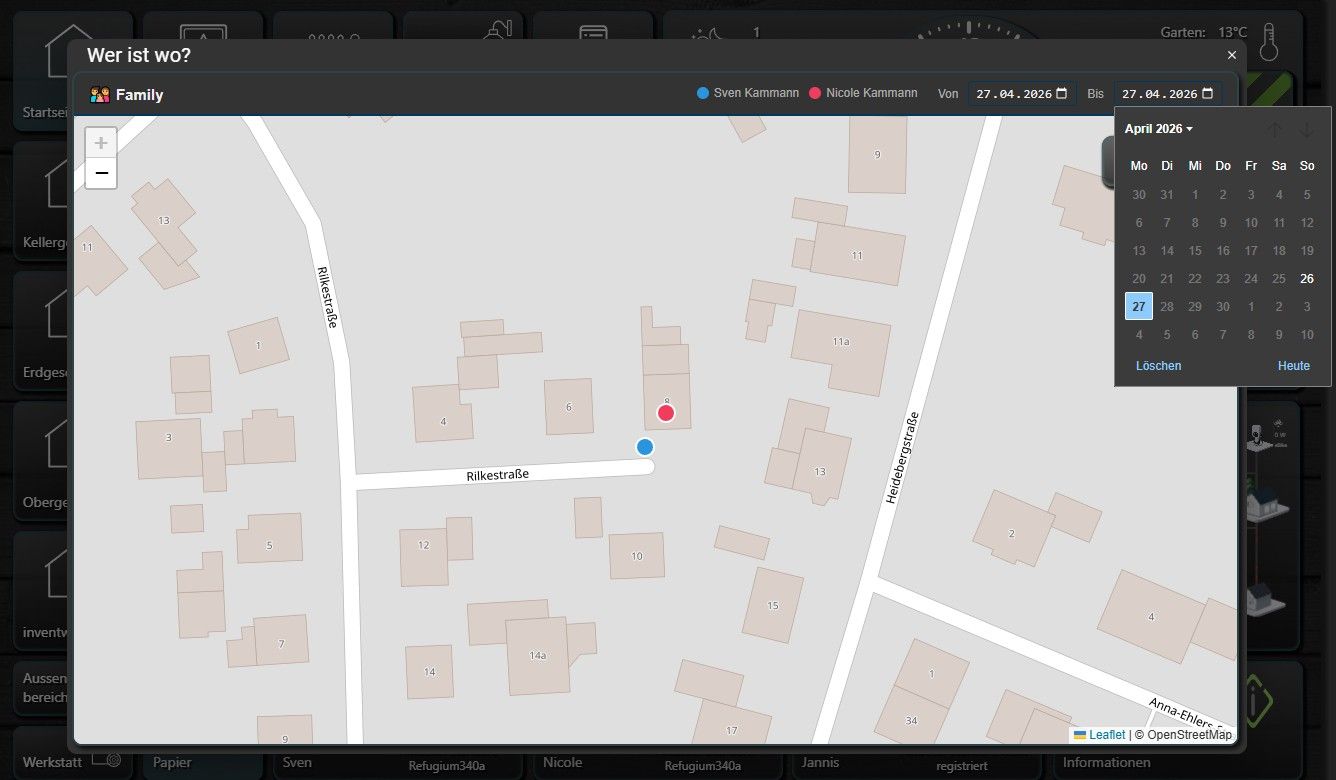Zoom in on the map
The width and height of the screenshot is (1336, 780).
coord(101,143)
